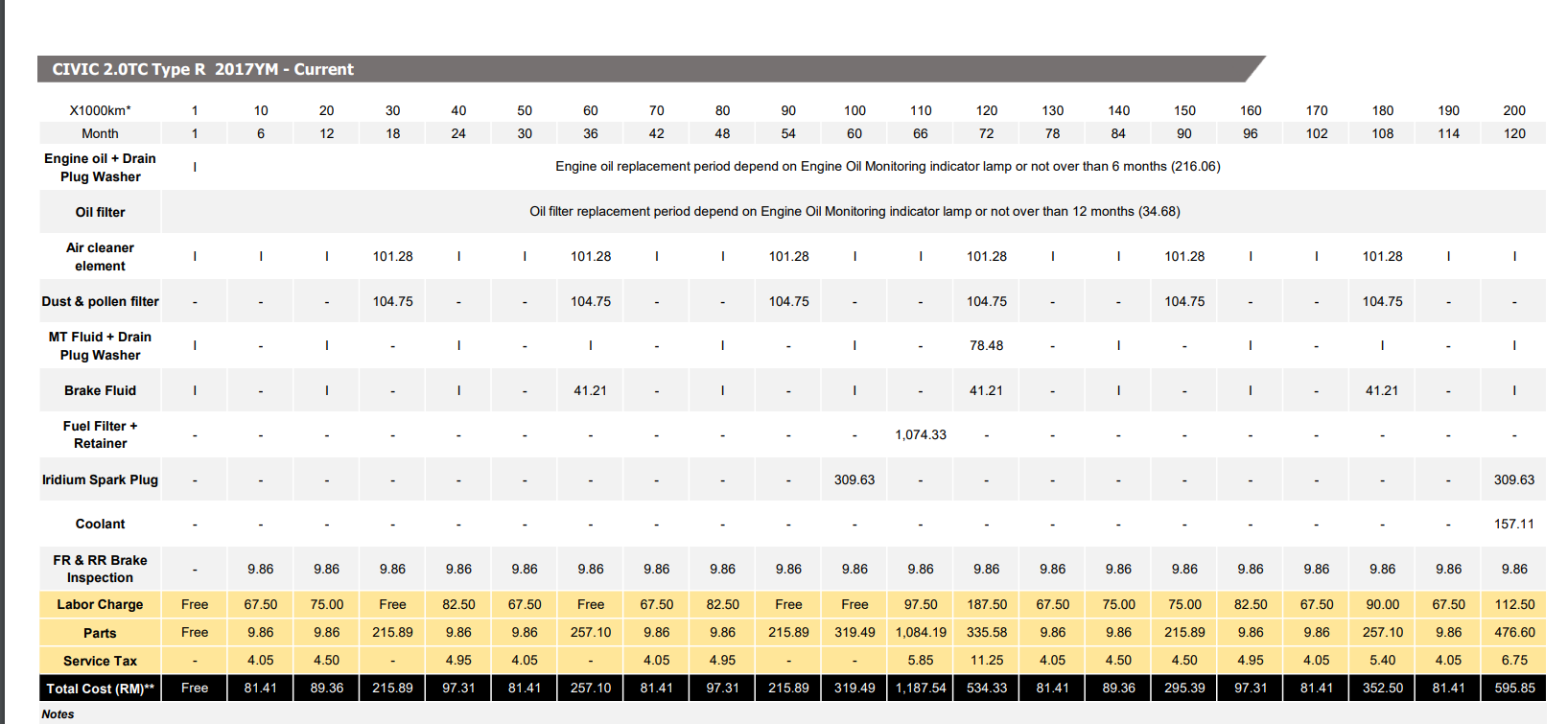Screen dimensions: 1568x724
Task: Select the 'Iridium Spark Plug' row label
Action: coord(100,479)
